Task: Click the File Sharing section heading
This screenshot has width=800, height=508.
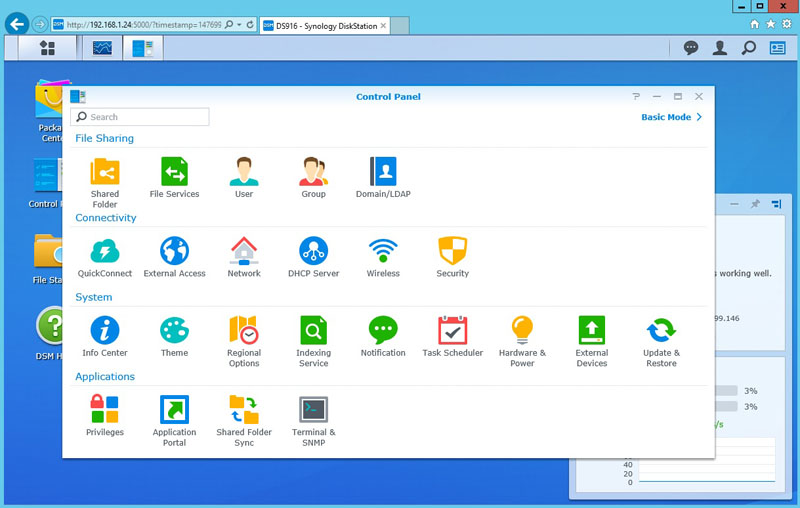Action: point(105,138)
